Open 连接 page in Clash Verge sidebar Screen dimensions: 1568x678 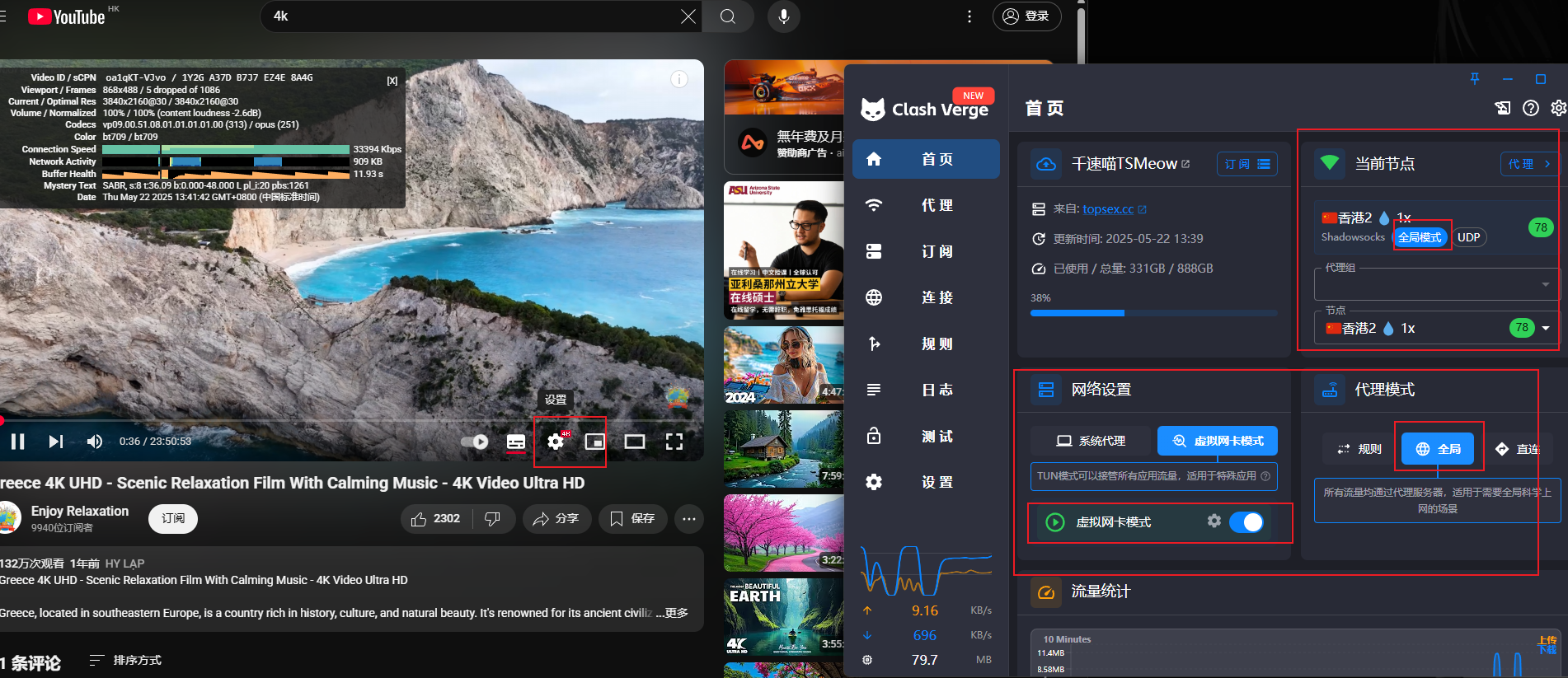point(926,297)
